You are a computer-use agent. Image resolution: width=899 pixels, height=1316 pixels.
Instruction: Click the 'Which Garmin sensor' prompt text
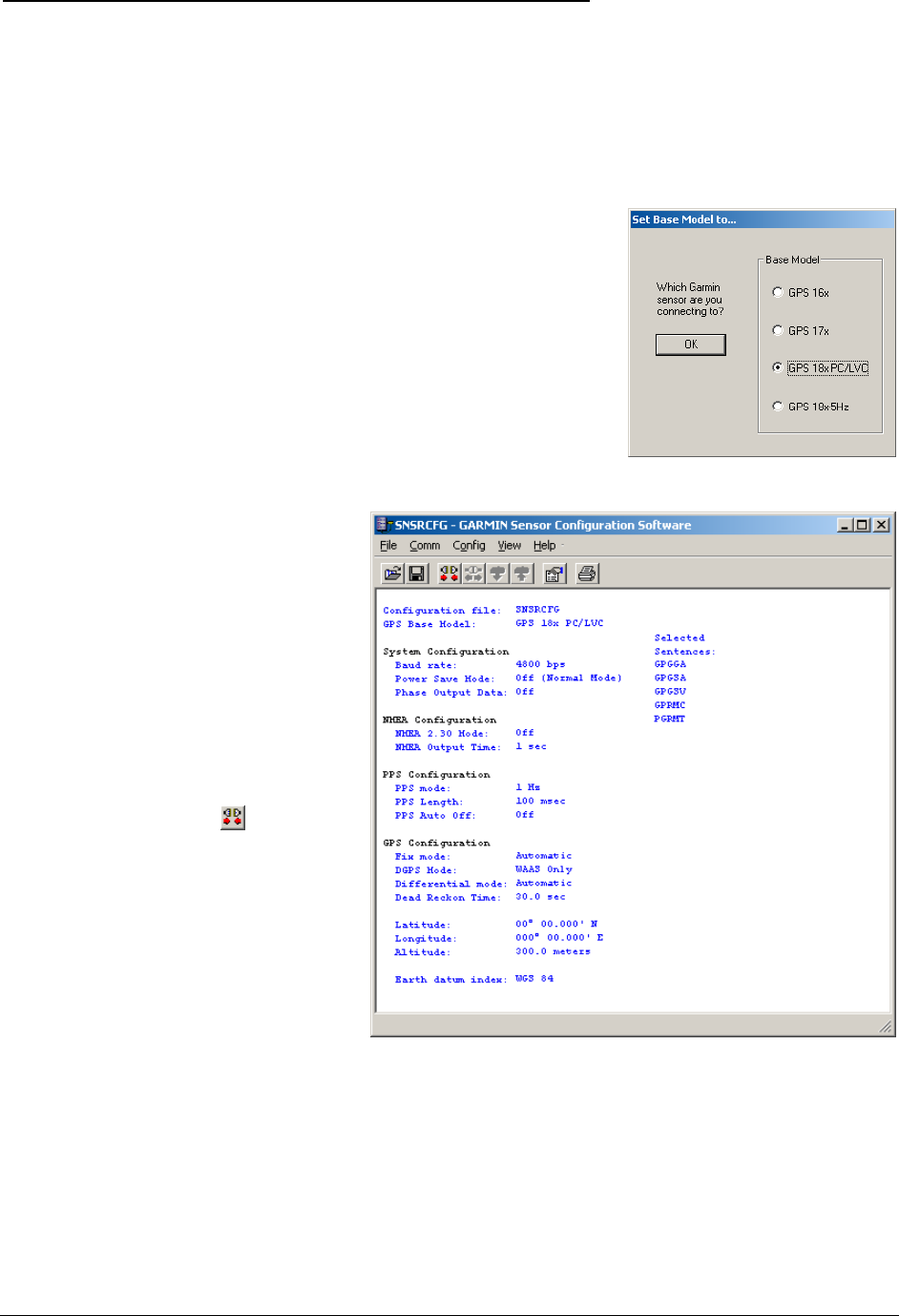[690, 300]
